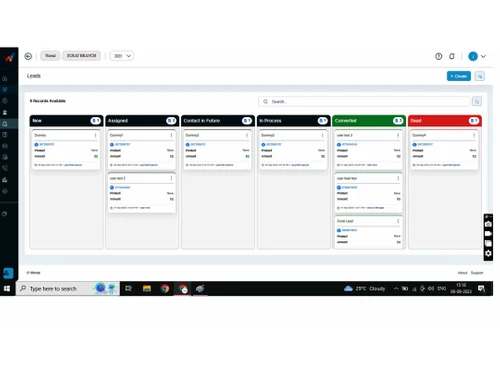Select the Converted column header
The height and width of the screenshot is (375, 500).
coord(369,121)
